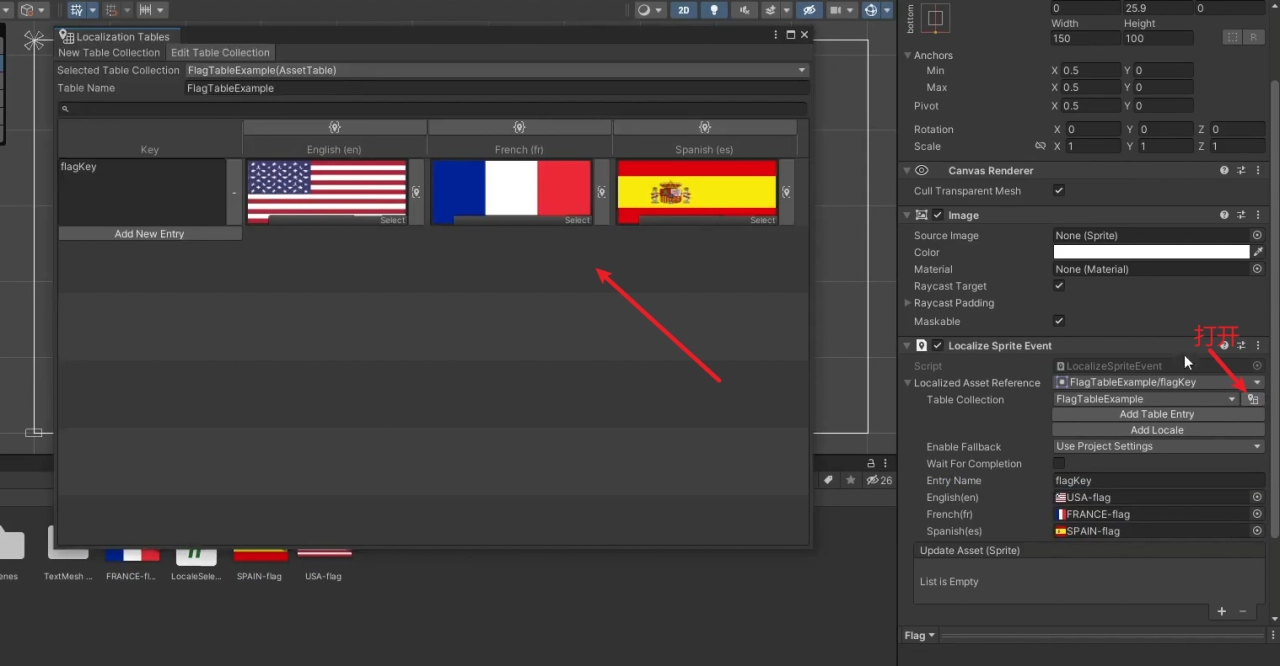Toggle constrained proportions link for Scale

[x=1040, y=146]
